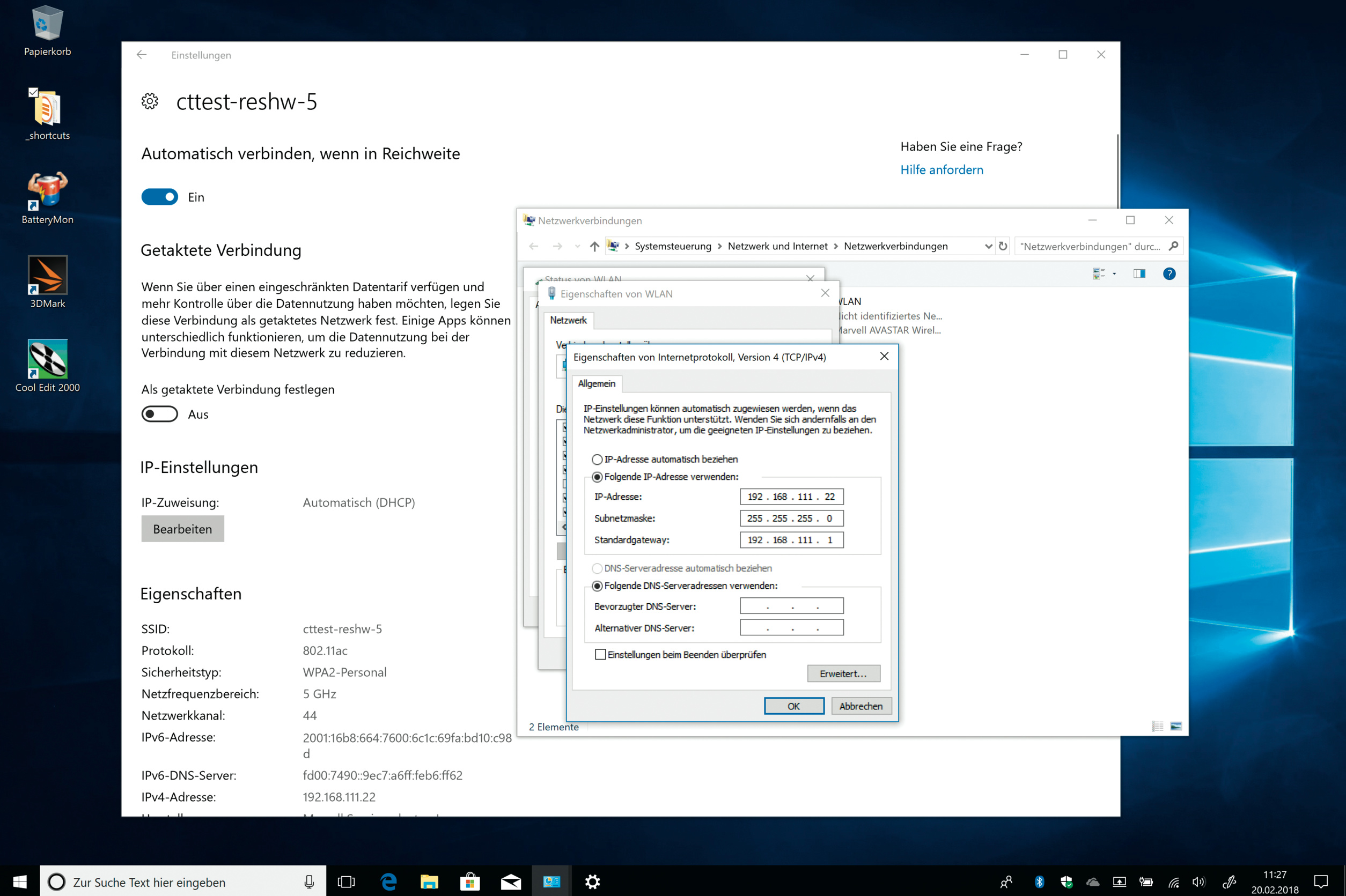Click the back arrow in Einstellungen window
This screenshot has height=896, width=1346.
(x=142, y=55)
